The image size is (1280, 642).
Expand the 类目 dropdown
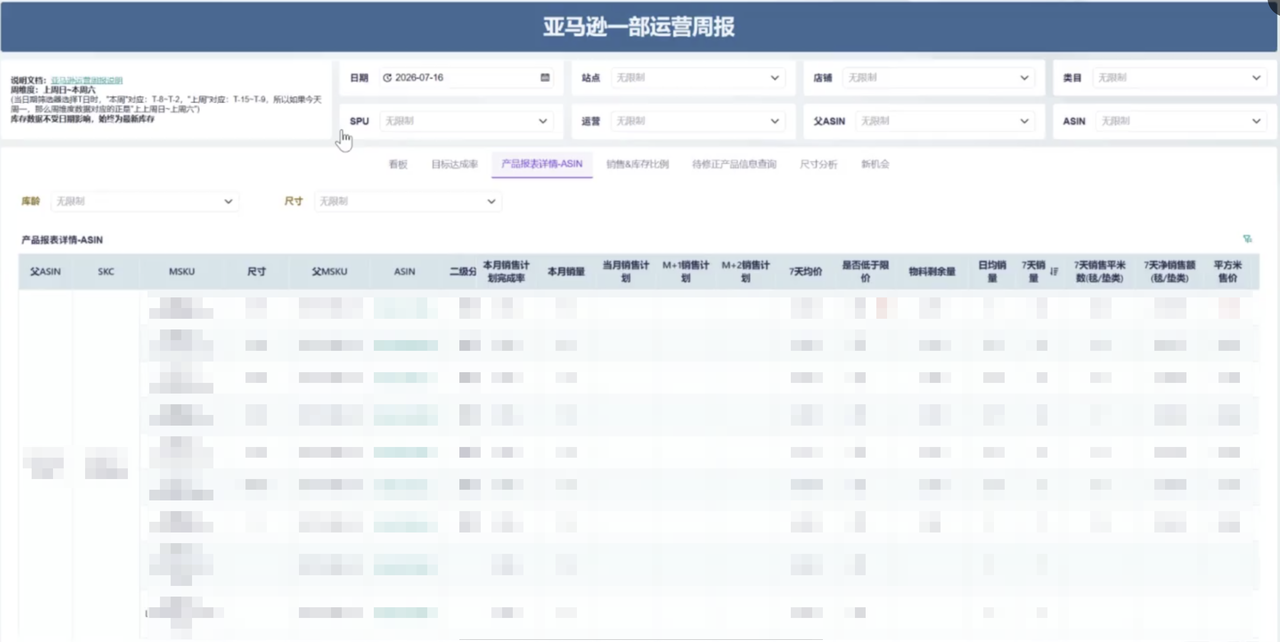(1180, 77)
